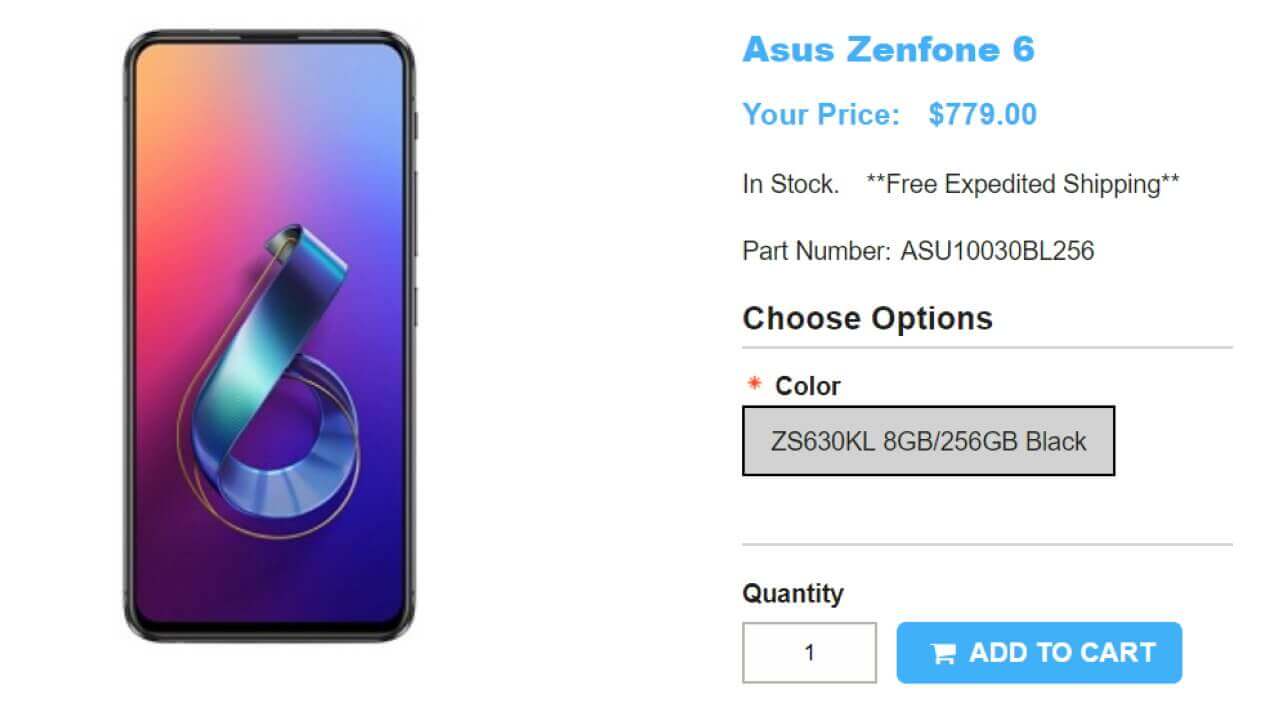Click the phone's side power button in image

tap(415, 305)
